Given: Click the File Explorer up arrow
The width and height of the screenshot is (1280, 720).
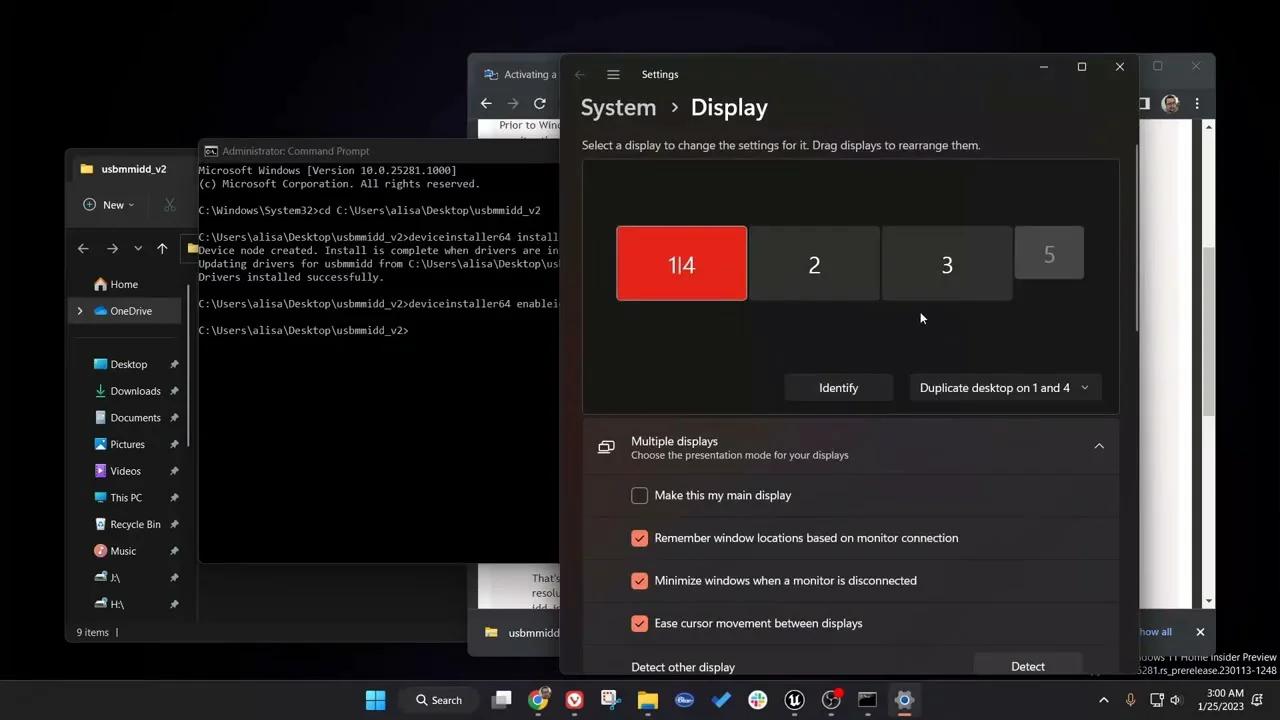Looking at the screenshot, I should [x=162, y=249].
